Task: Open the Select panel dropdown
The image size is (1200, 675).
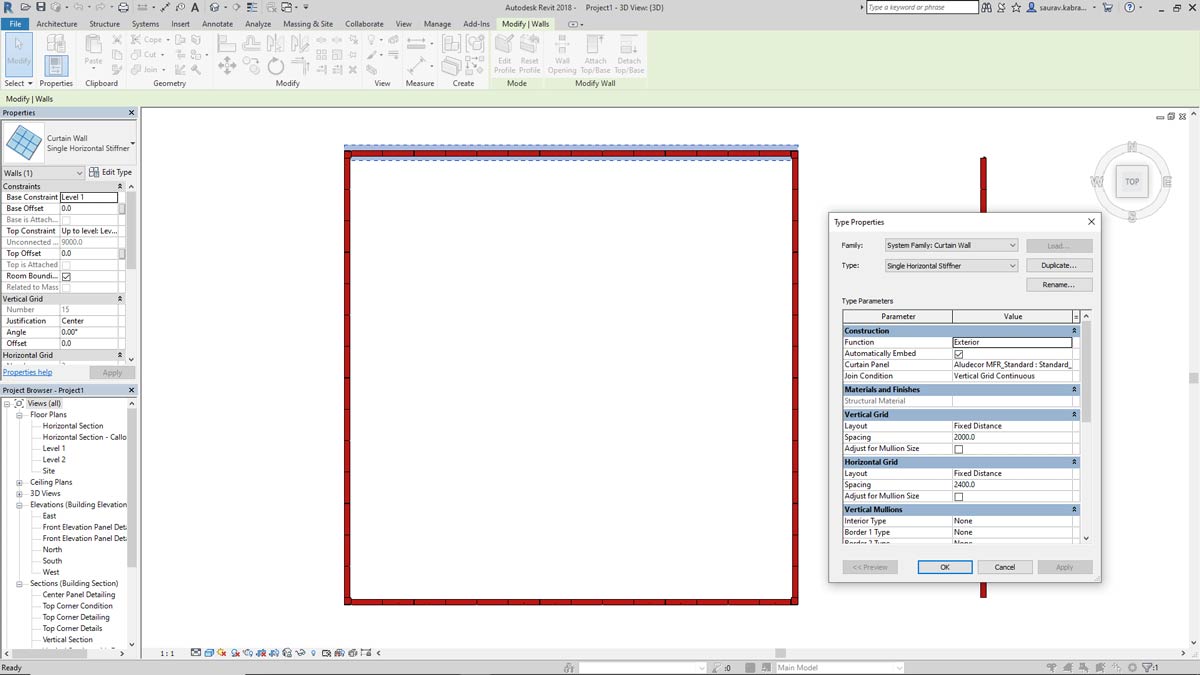Action: tap(18, 84)
